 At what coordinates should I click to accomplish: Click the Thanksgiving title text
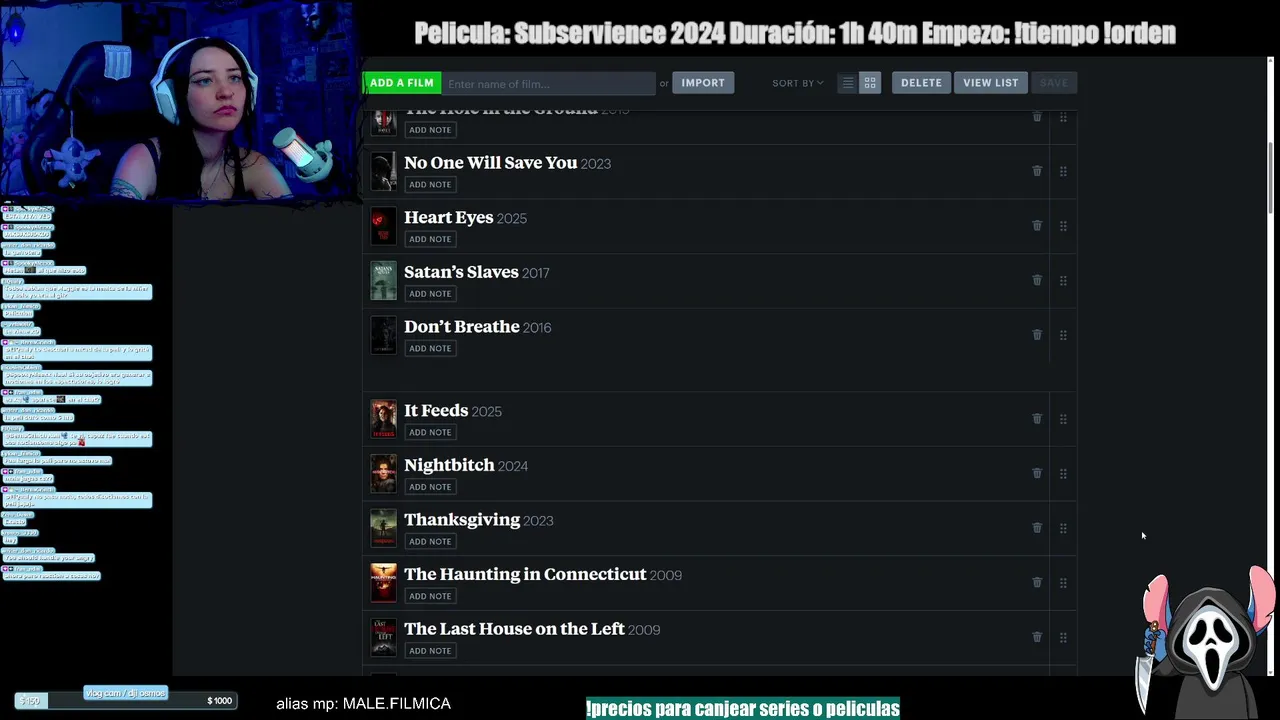tap(462, 520)
